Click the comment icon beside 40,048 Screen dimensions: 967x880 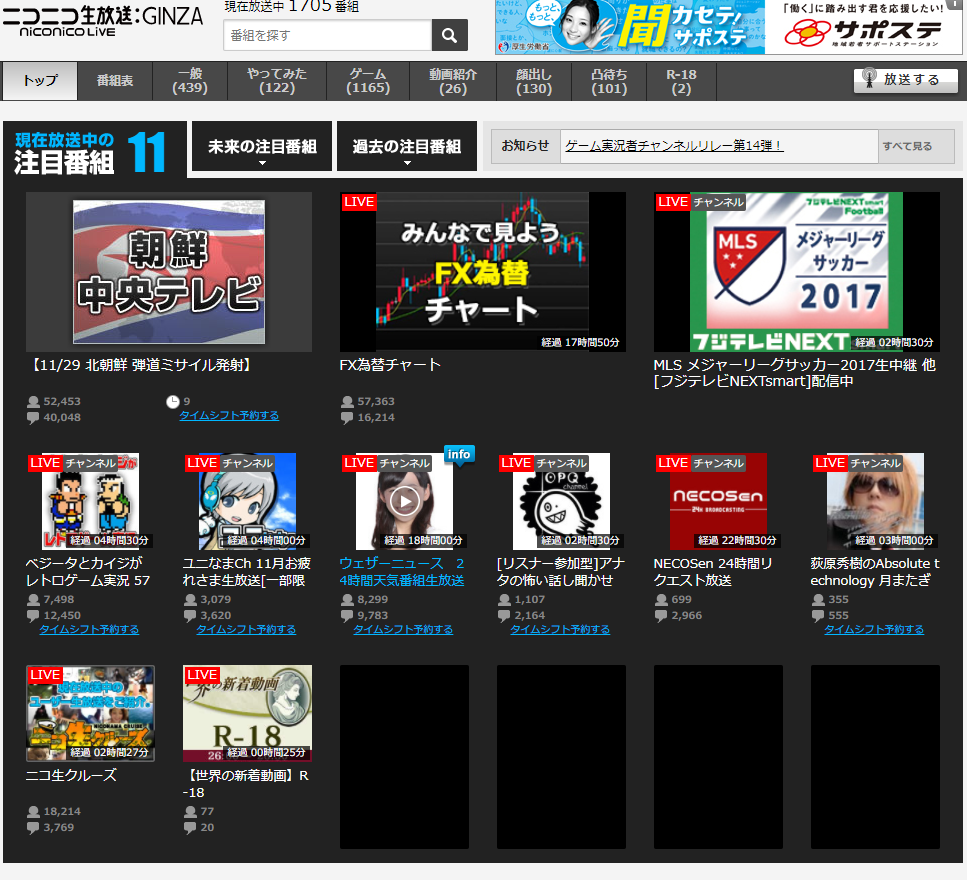pyautogui.click(x=33, y=418)
